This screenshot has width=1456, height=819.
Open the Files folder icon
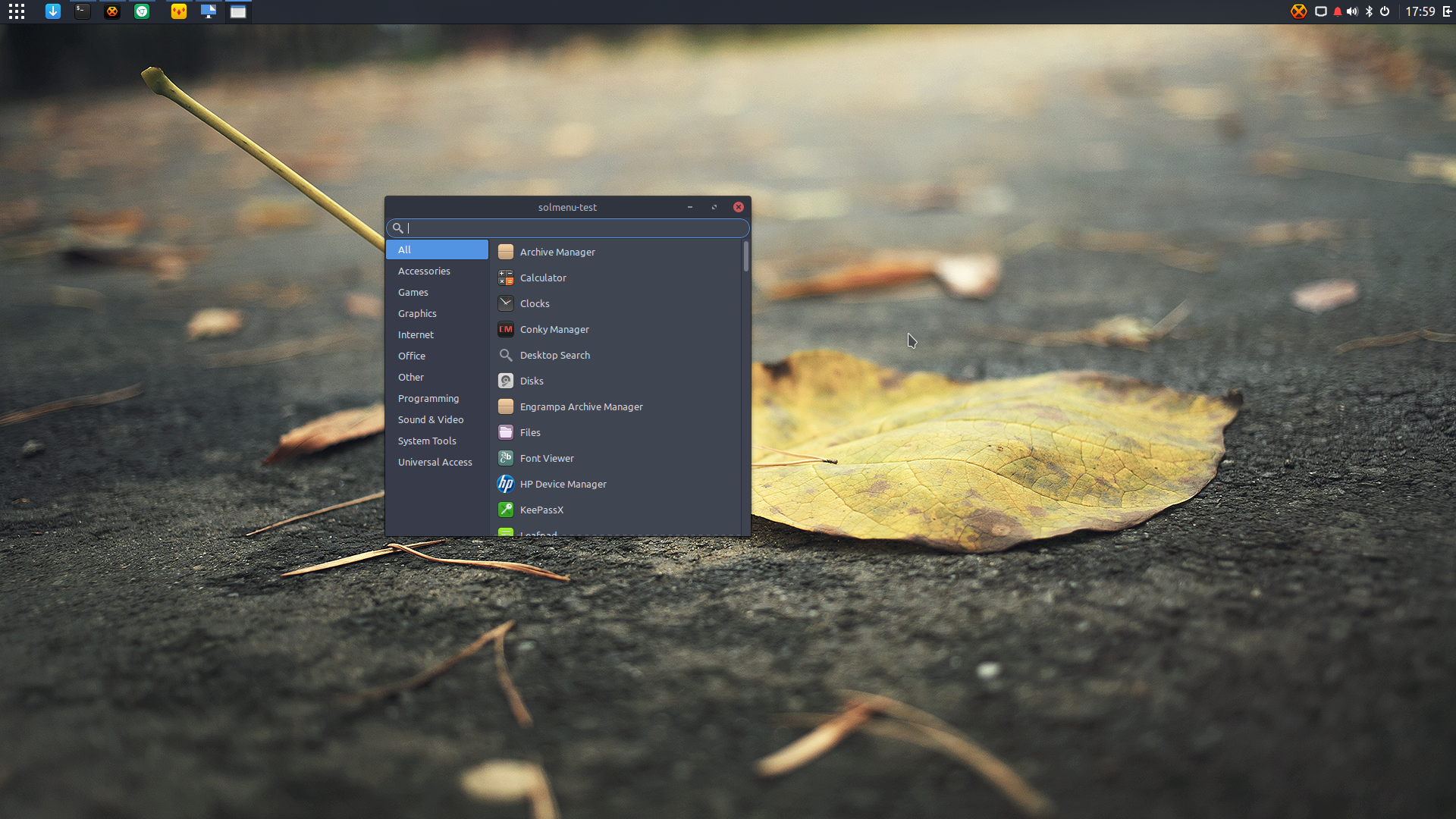(506, 432)
